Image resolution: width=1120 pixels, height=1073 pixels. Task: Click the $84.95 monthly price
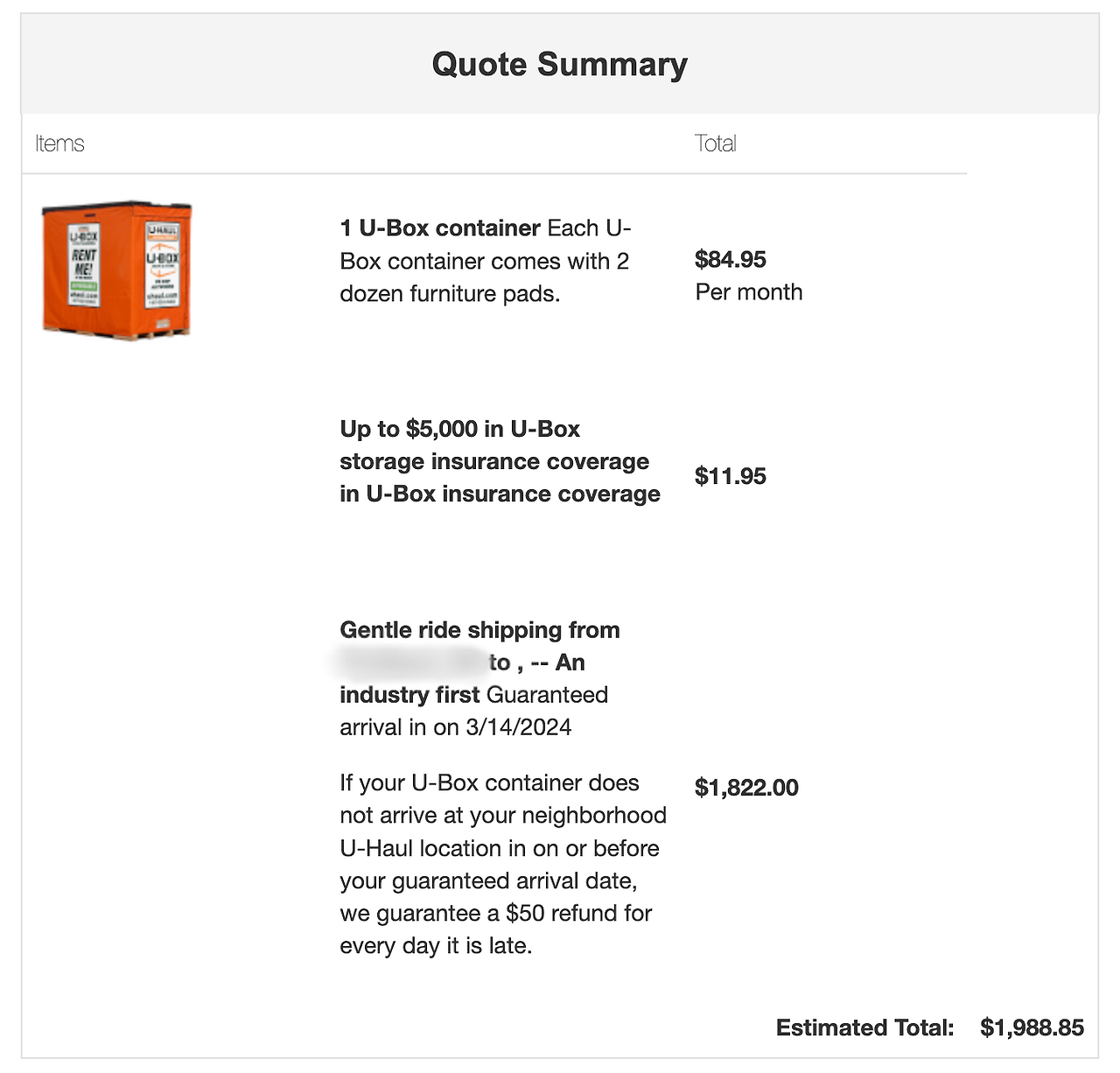730,259
